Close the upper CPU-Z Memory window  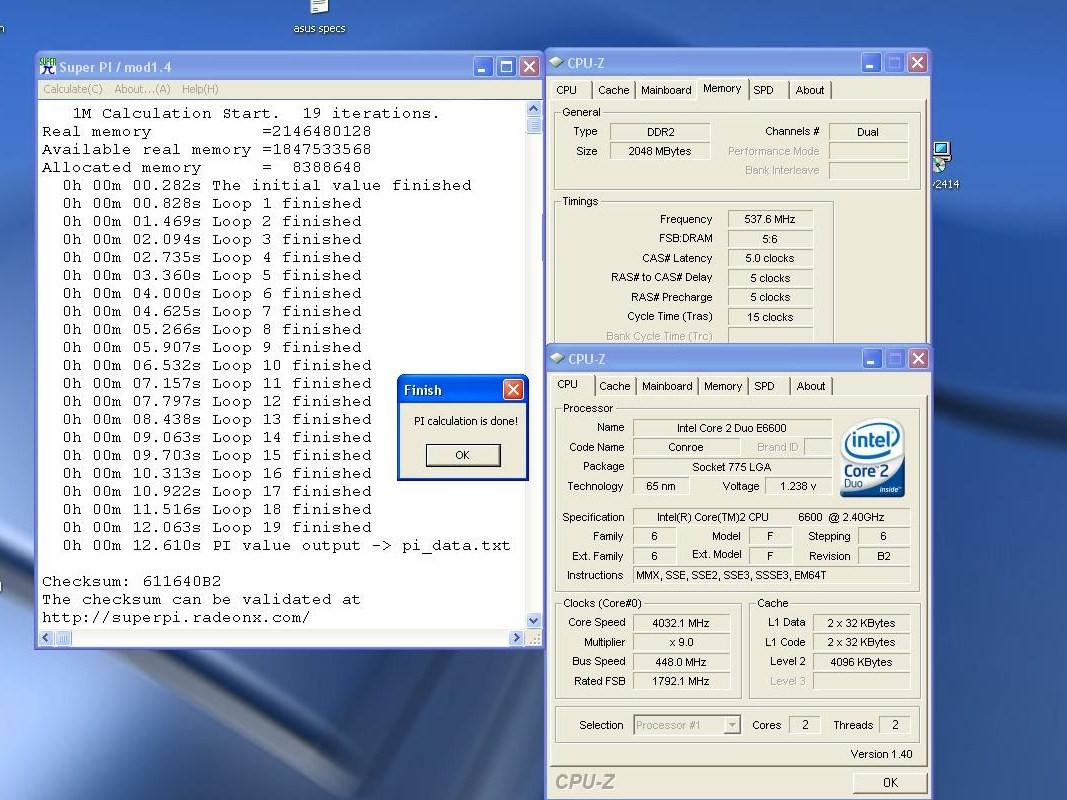[917, 63]
